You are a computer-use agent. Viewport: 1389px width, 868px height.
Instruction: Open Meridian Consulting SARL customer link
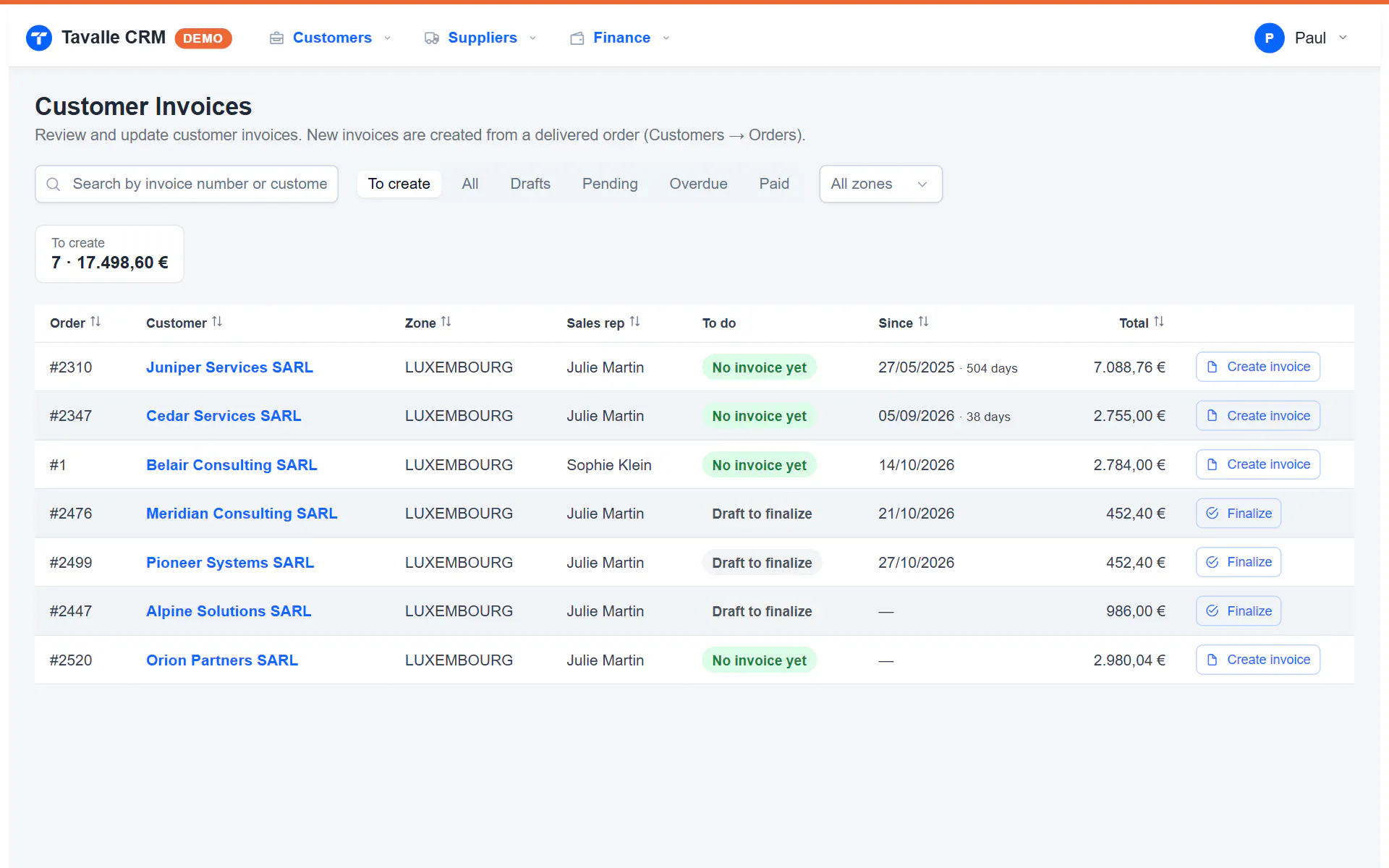coord(242,514)
